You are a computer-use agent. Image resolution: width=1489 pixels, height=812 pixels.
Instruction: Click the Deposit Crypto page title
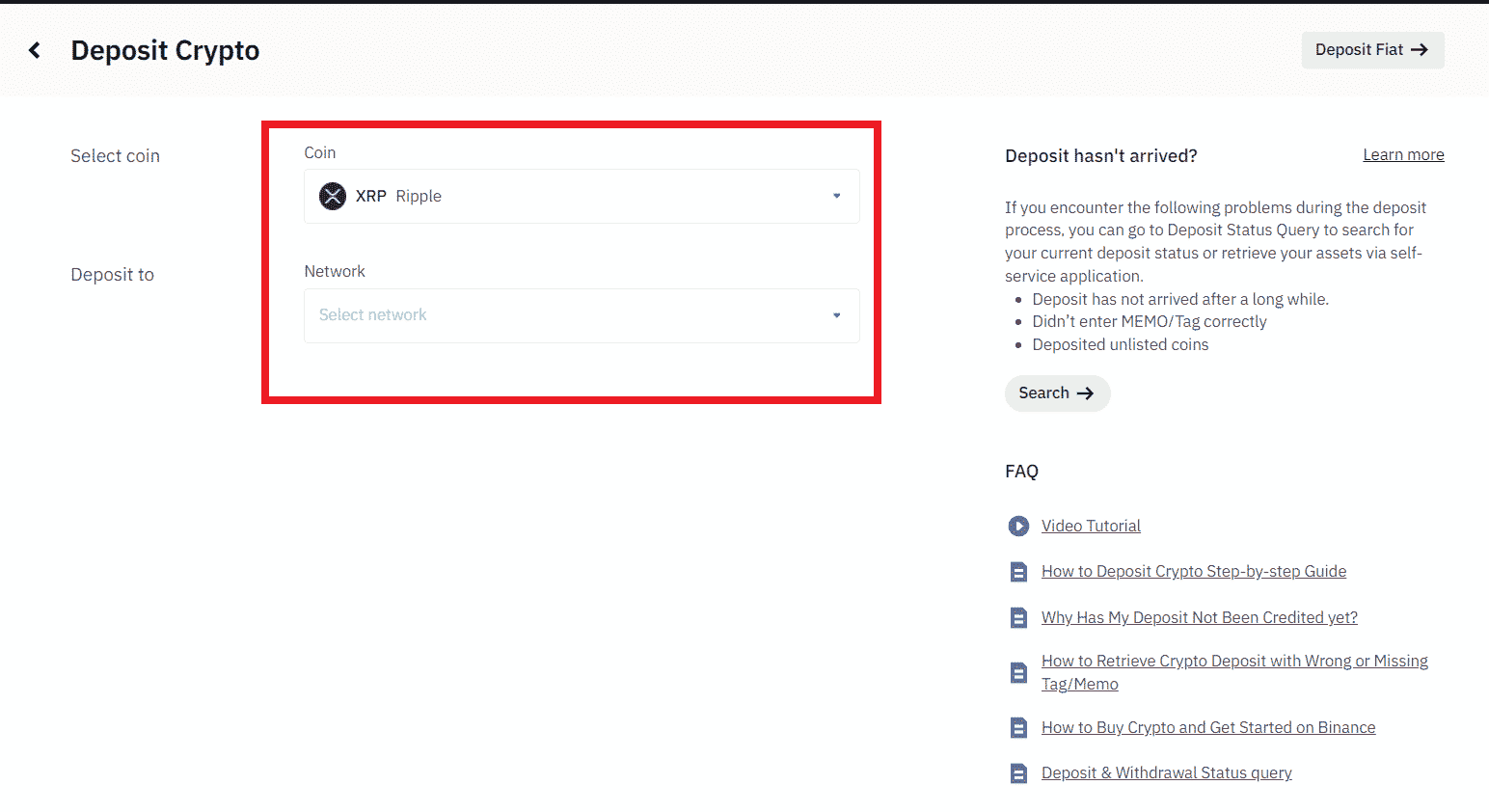165,50
